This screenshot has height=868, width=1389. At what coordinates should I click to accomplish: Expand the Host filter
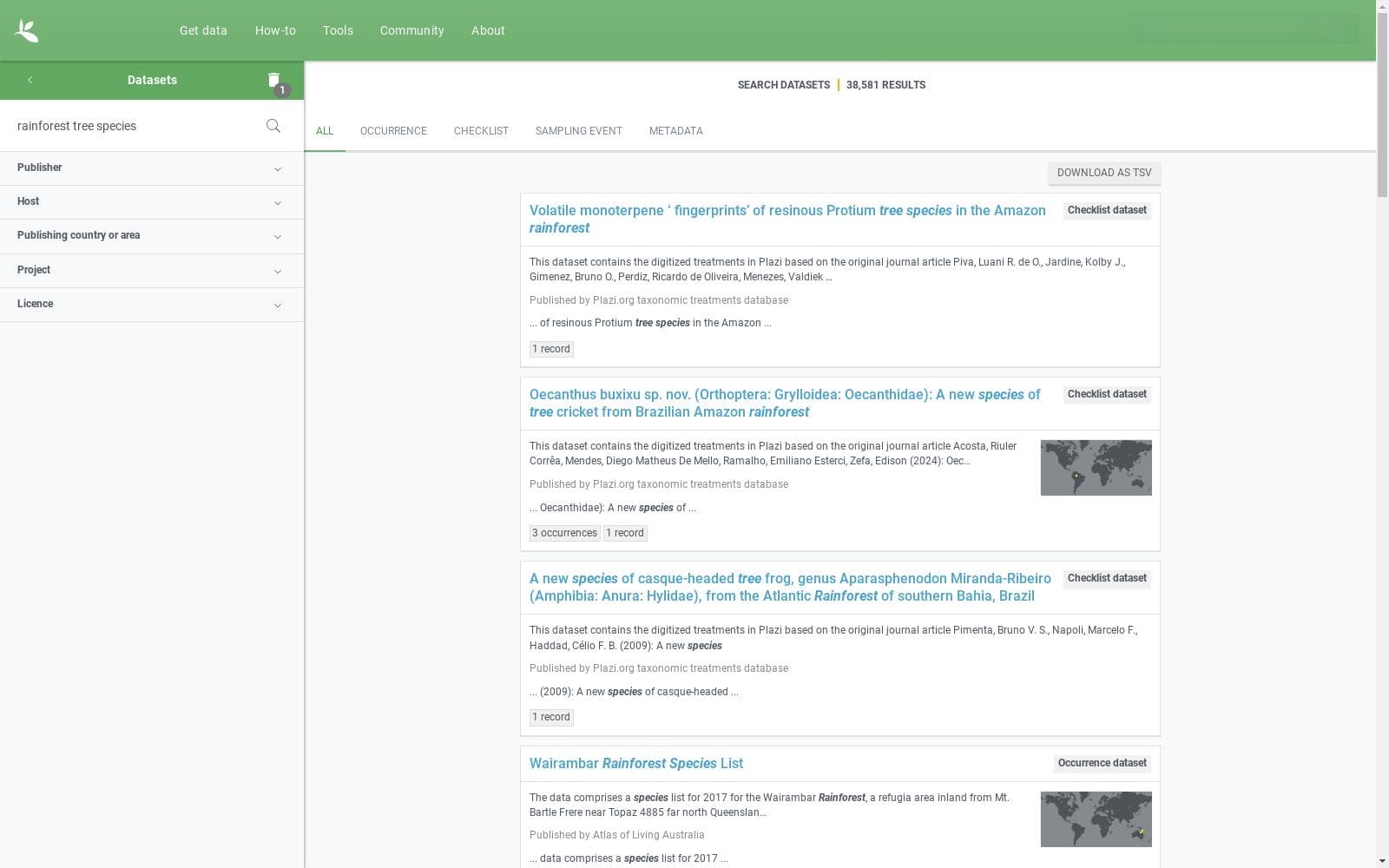pos(152,201)
